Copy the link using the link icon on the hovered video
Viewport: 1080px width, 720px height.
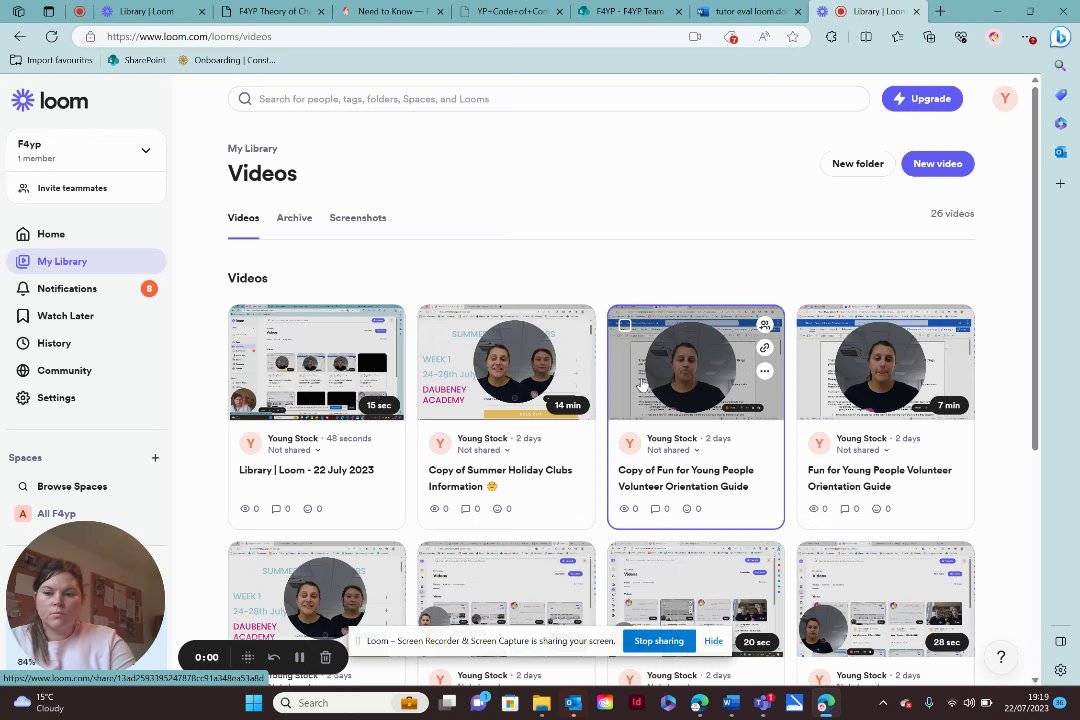point(765,348)
